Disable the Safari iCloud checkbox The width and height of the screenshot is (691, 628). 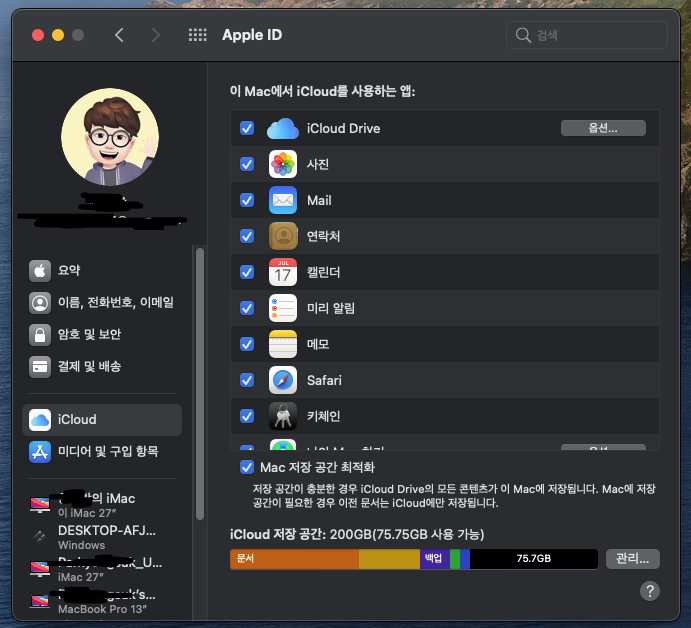247,380
